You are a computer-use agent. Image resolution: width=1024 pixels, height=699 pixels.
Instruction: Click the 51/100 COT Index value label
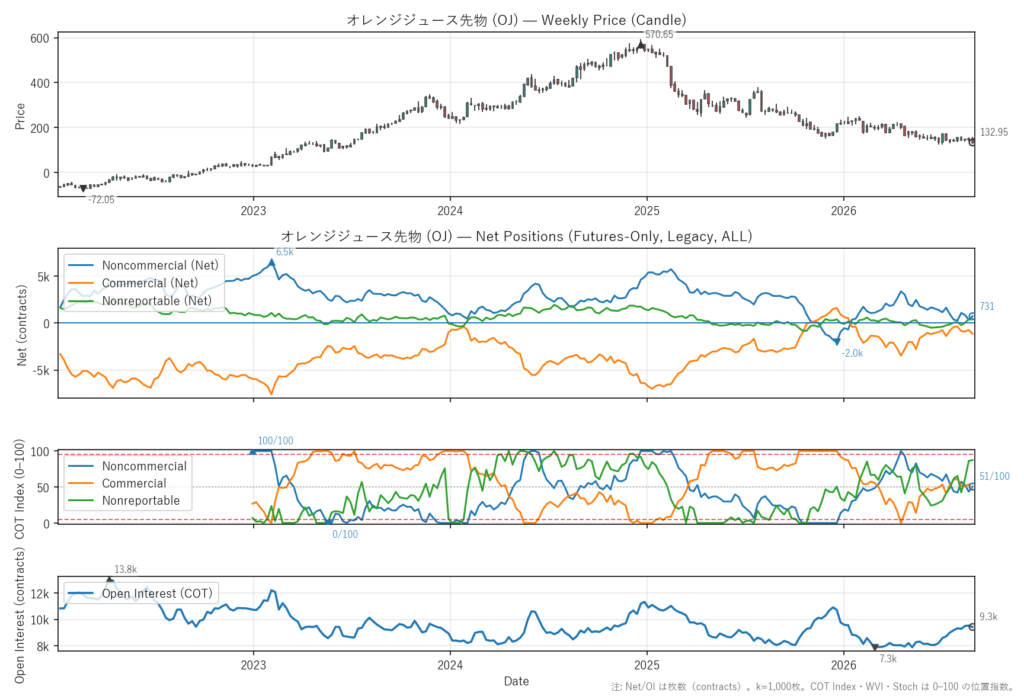[x=994, y=476]
